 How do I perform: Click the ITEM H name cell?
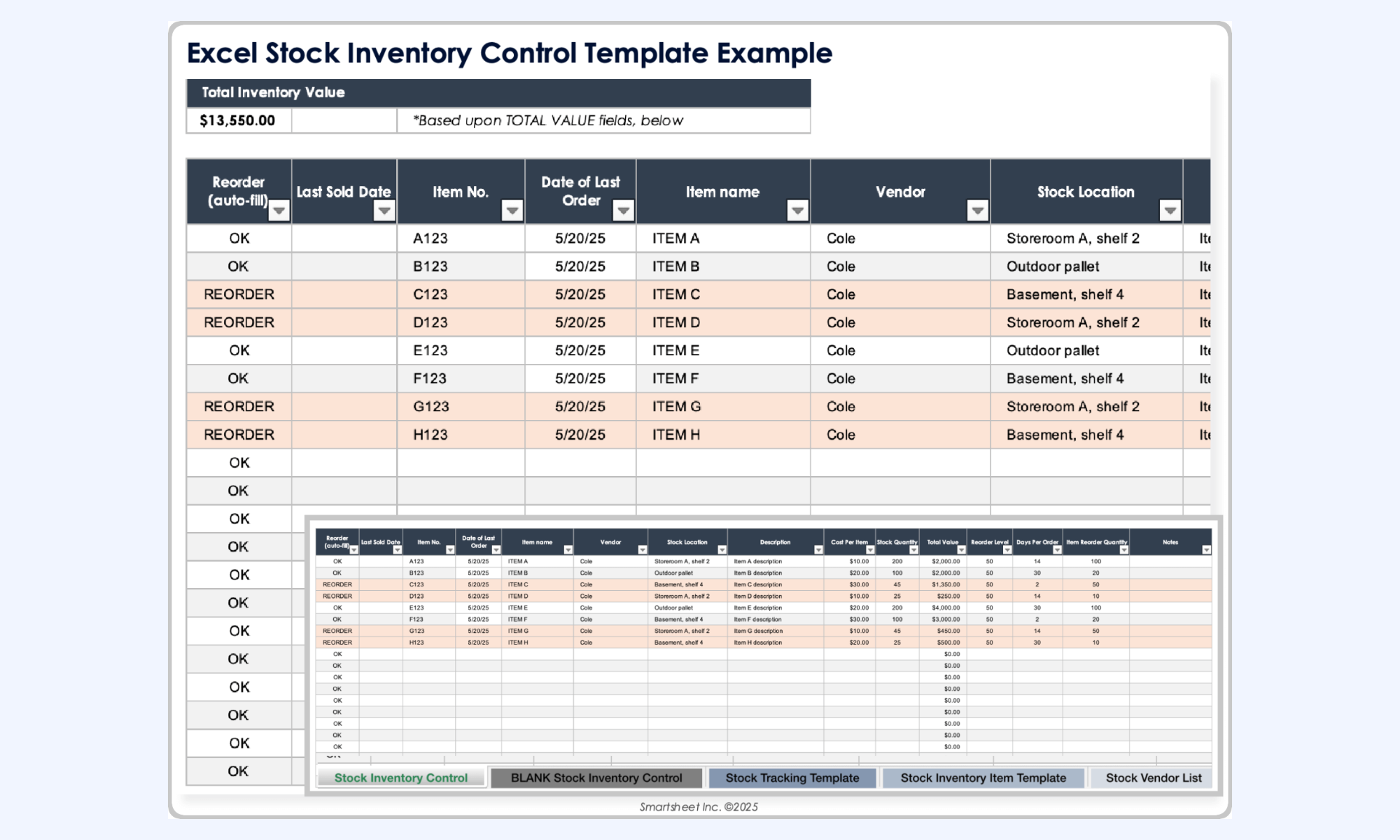[723, 434]
